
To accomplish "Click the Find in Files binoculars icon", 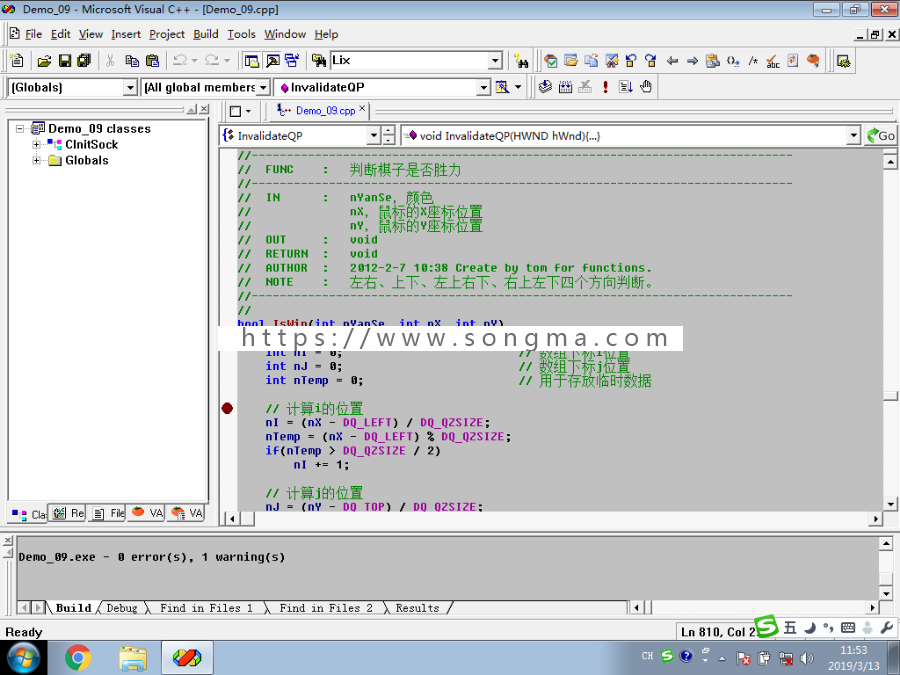I will click(319, 60).
